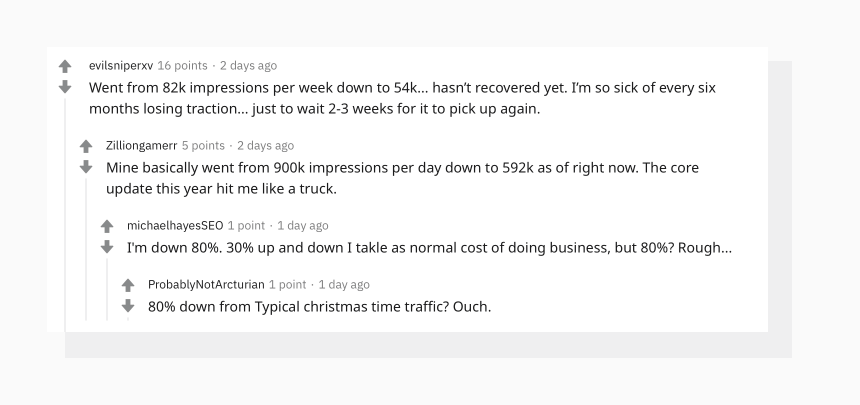Collapse thread line under Zilliongamerr's comment
The image size is (860, 405).
tap(86, 249)
